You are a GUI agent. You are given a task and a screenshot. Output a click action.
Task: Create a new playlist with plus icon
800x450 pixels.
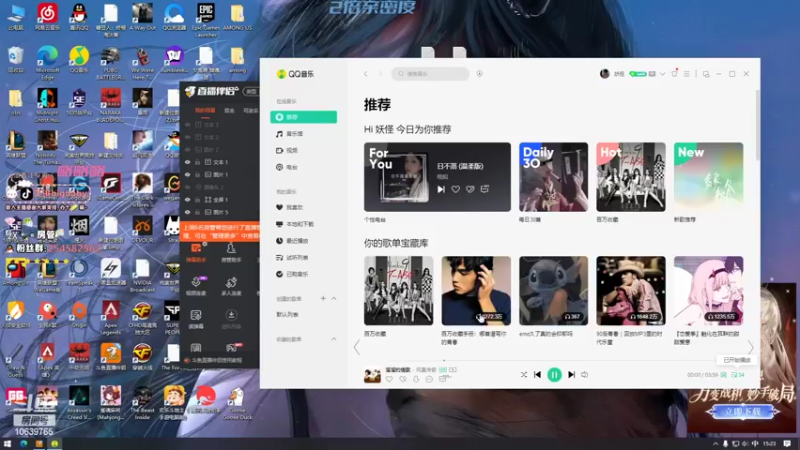[323, 298]
